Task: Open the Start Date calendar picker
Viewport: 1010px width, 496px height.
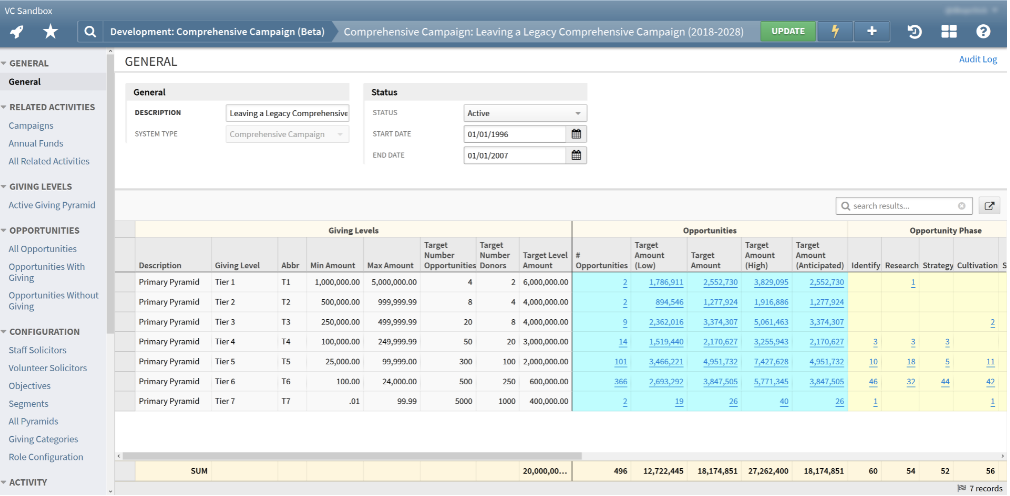Action: pos(576,134)
